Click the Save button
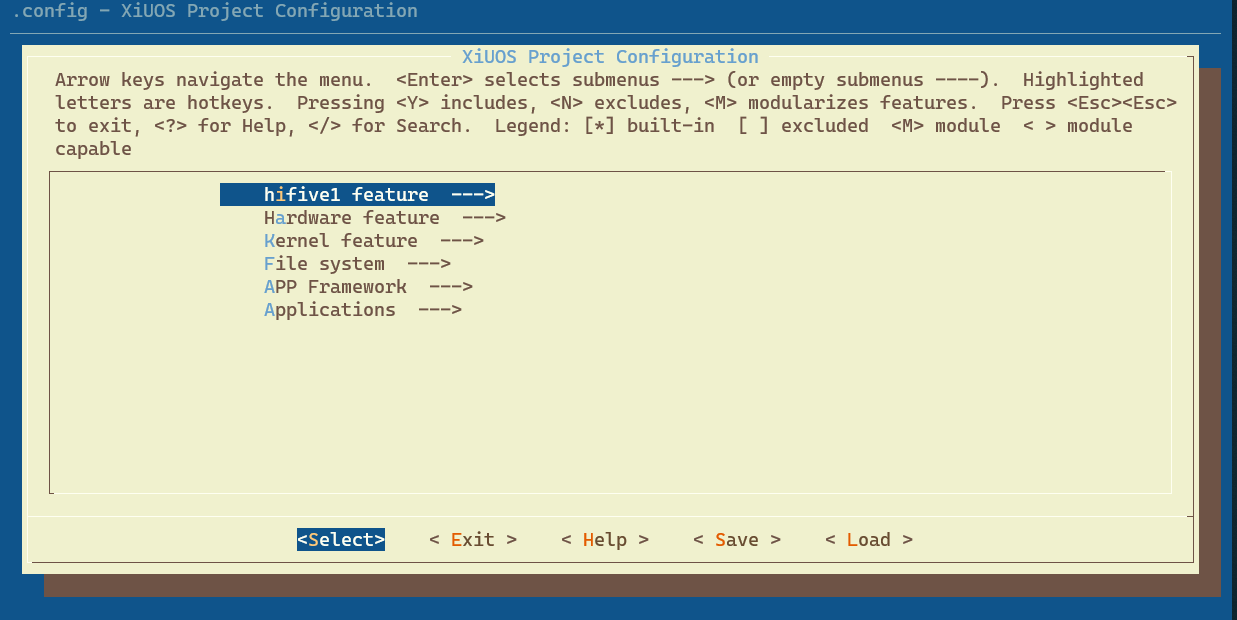 coord(737,540)
